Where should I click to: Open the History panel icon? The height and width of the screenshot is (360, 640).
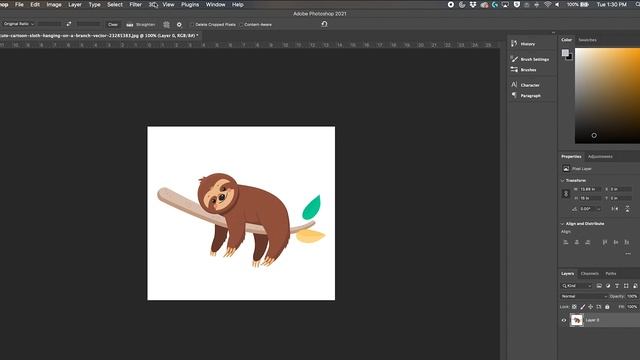(514, 43)
